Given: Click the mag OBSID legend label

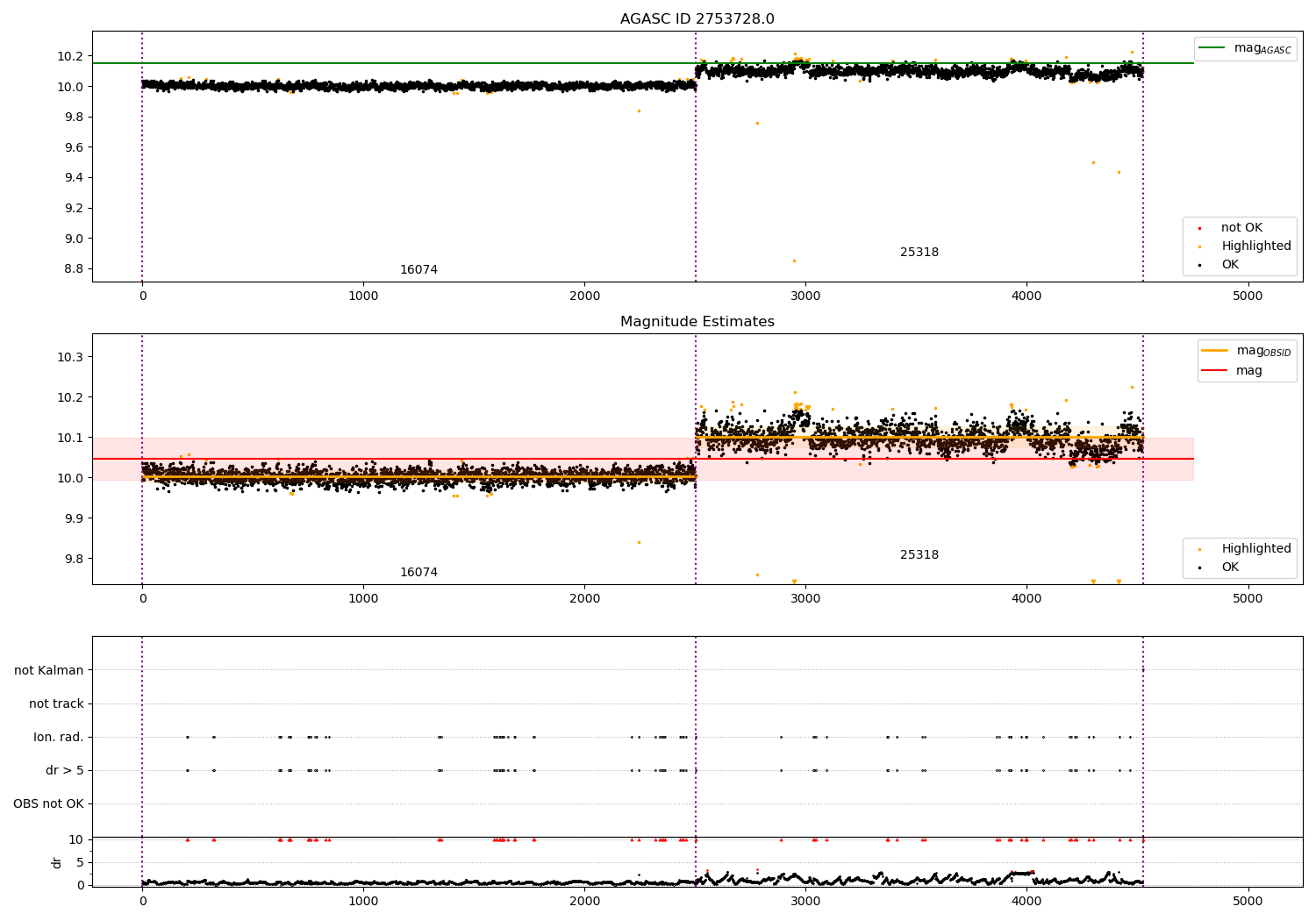Looking at the screenshot, I should pyautogui.click(x=1263, y=351).
